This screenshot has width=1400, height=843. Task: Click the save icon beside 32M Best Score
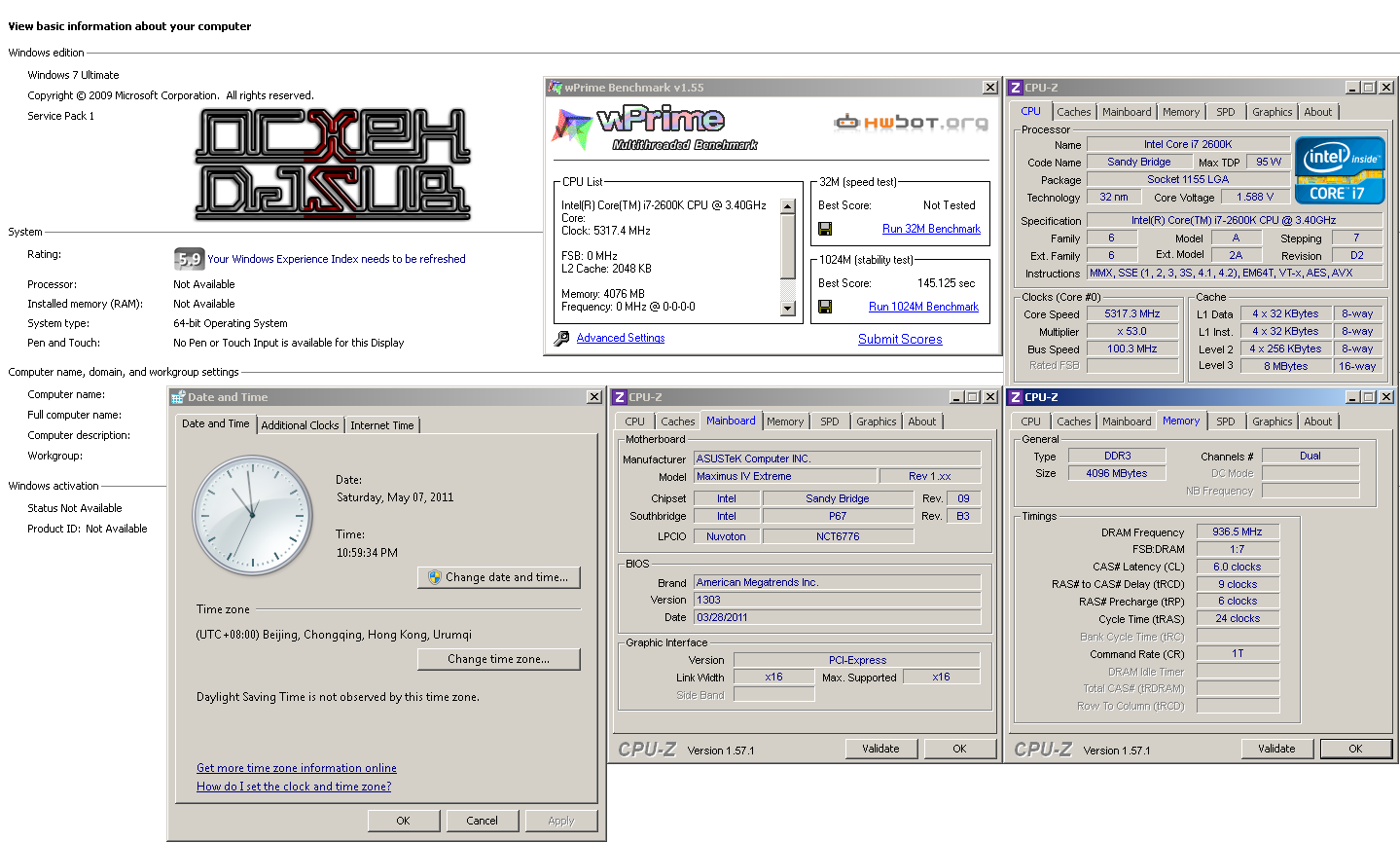[x=825, y=229]
